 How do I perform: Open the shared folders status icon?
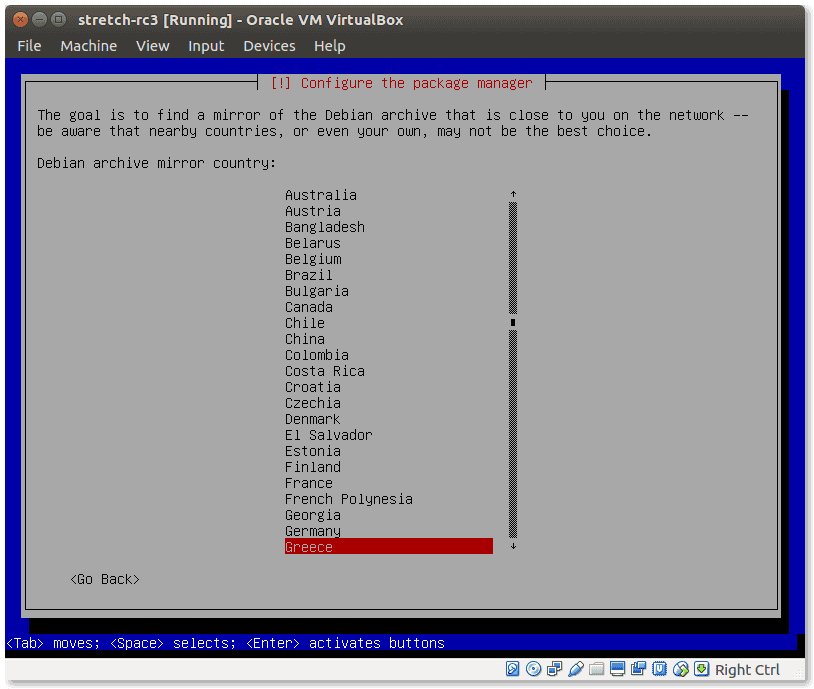pos(597,669)
